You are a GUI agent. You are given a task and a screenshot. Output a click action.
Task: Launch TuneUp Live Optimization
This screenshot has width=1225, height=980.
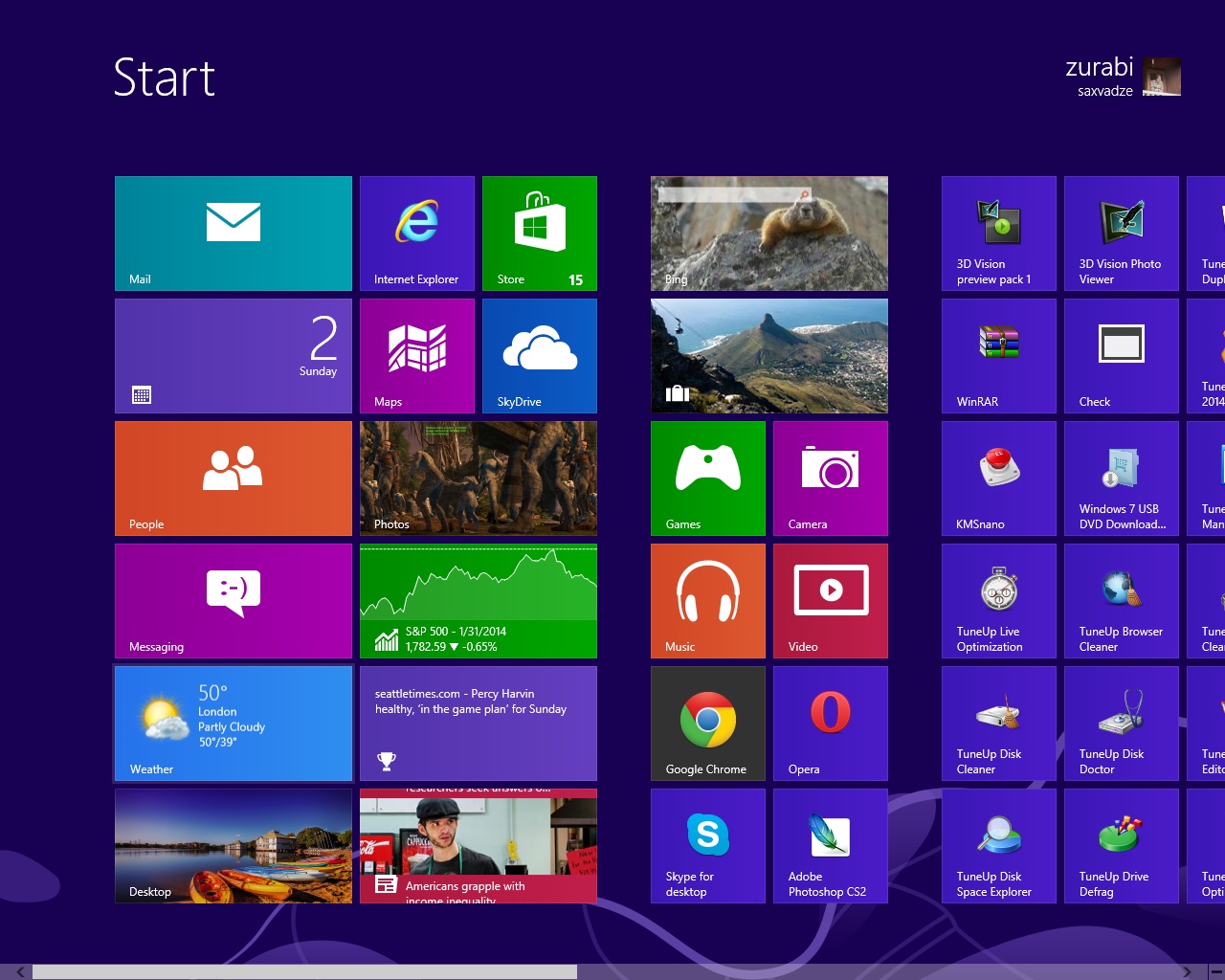pyautogui.click(x=999, y=601)
